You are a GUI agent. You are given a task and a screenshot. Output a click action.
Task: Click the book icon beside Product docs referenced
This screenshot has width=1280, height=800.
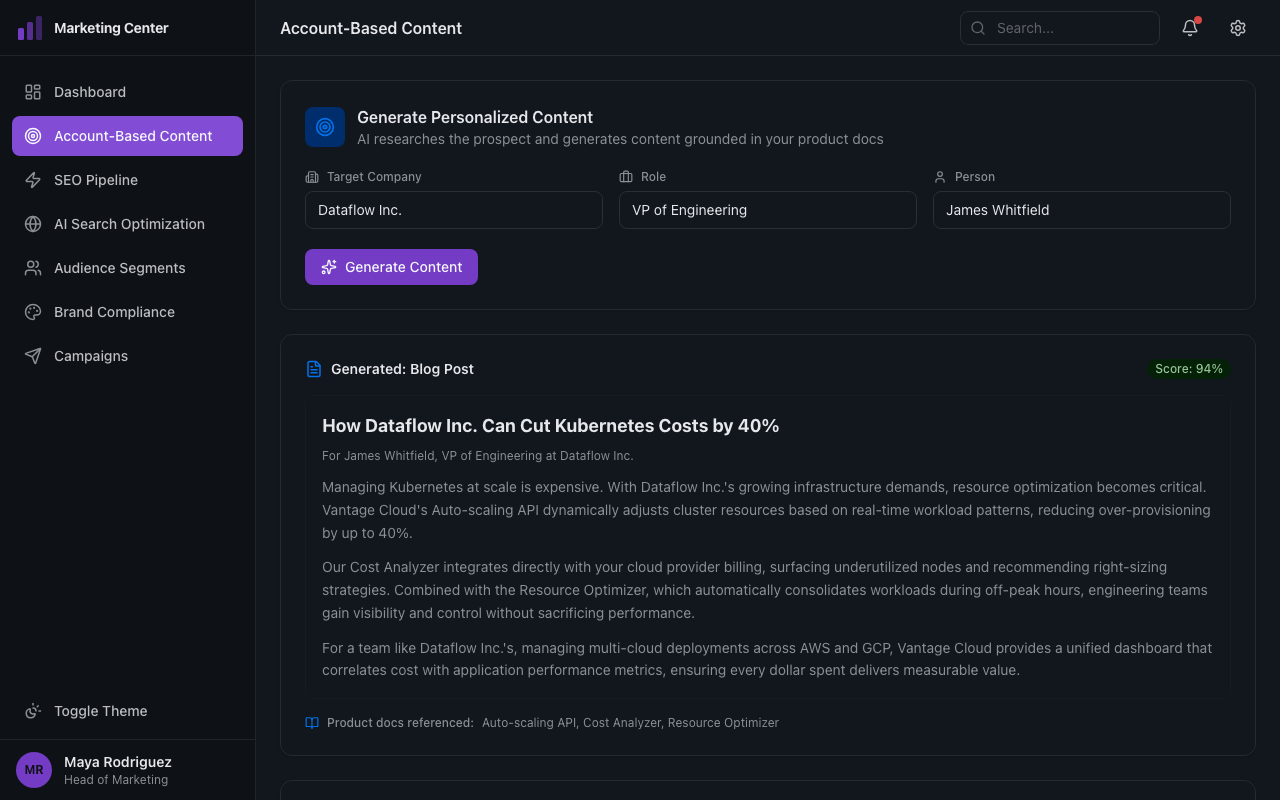311,722
